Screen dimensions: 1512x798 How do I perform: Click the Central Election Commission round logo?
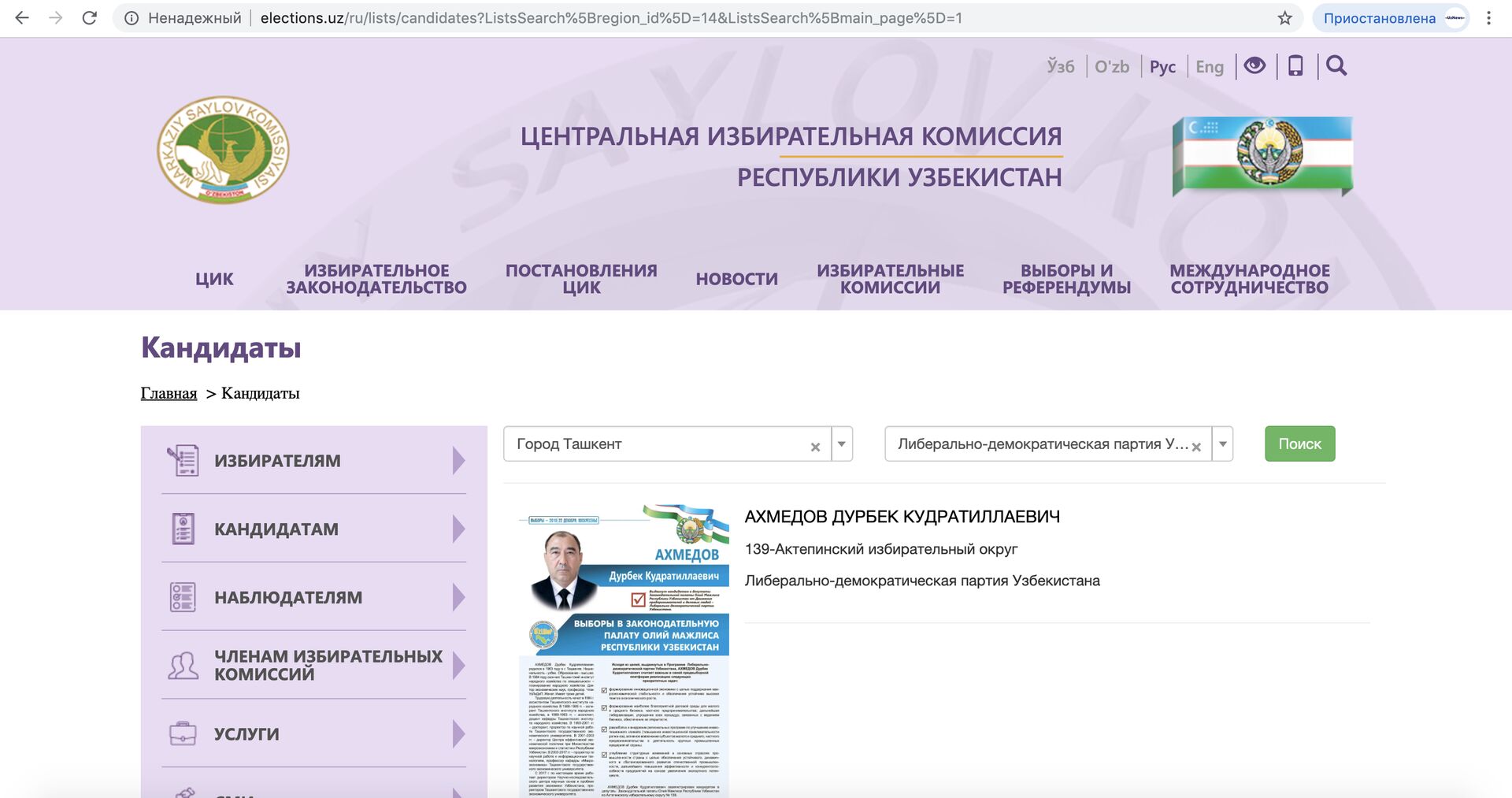point(224,150)
